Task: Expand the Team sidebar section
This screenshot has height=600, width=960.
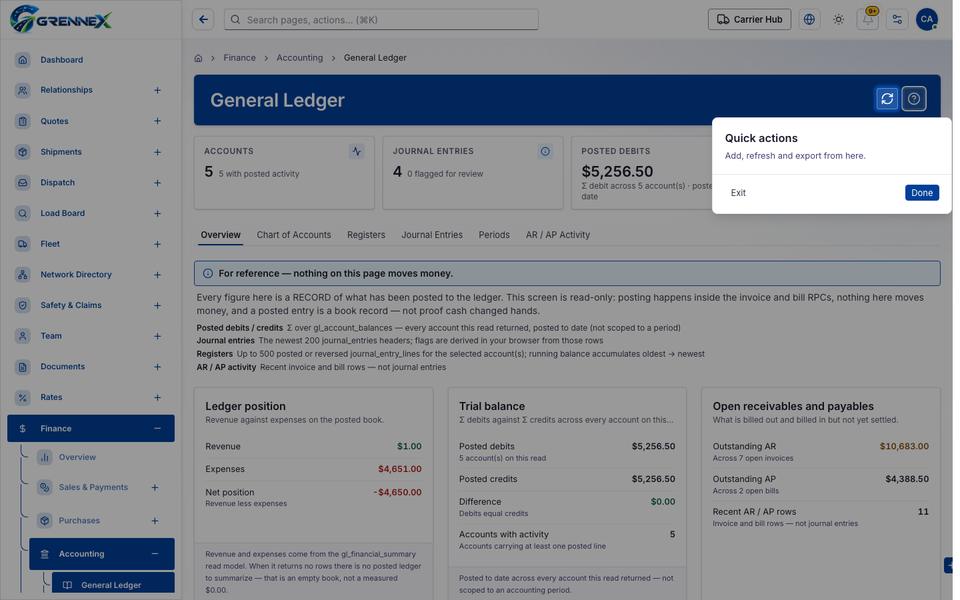Action: [x=157, y=336]
